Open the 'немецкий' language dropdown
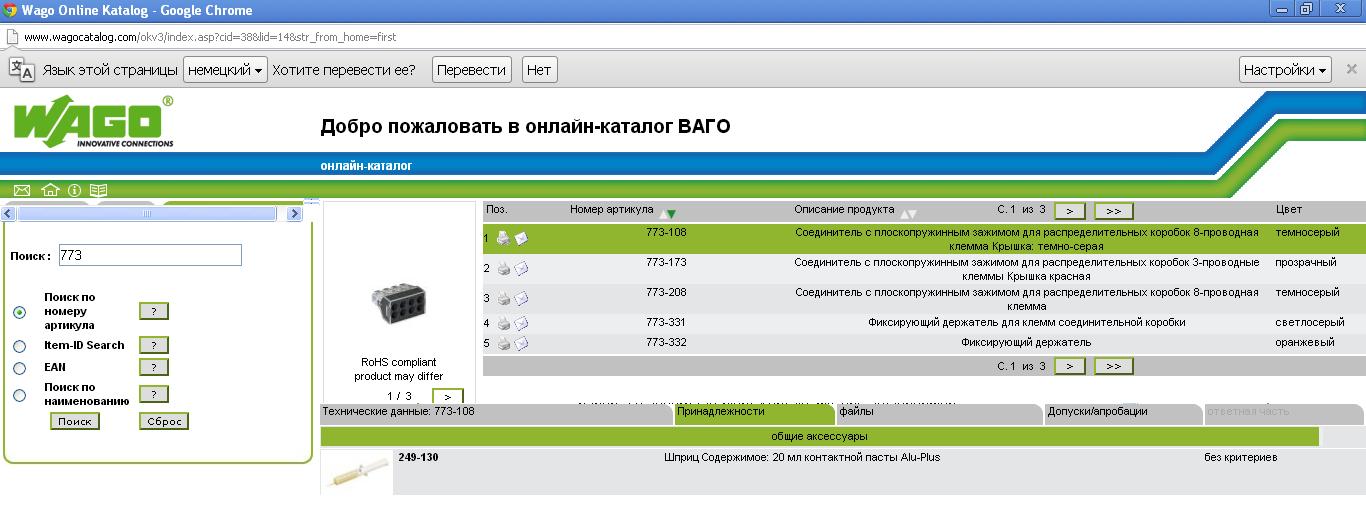Viewport: 1366px width, 520px height. tap(226, 70)
